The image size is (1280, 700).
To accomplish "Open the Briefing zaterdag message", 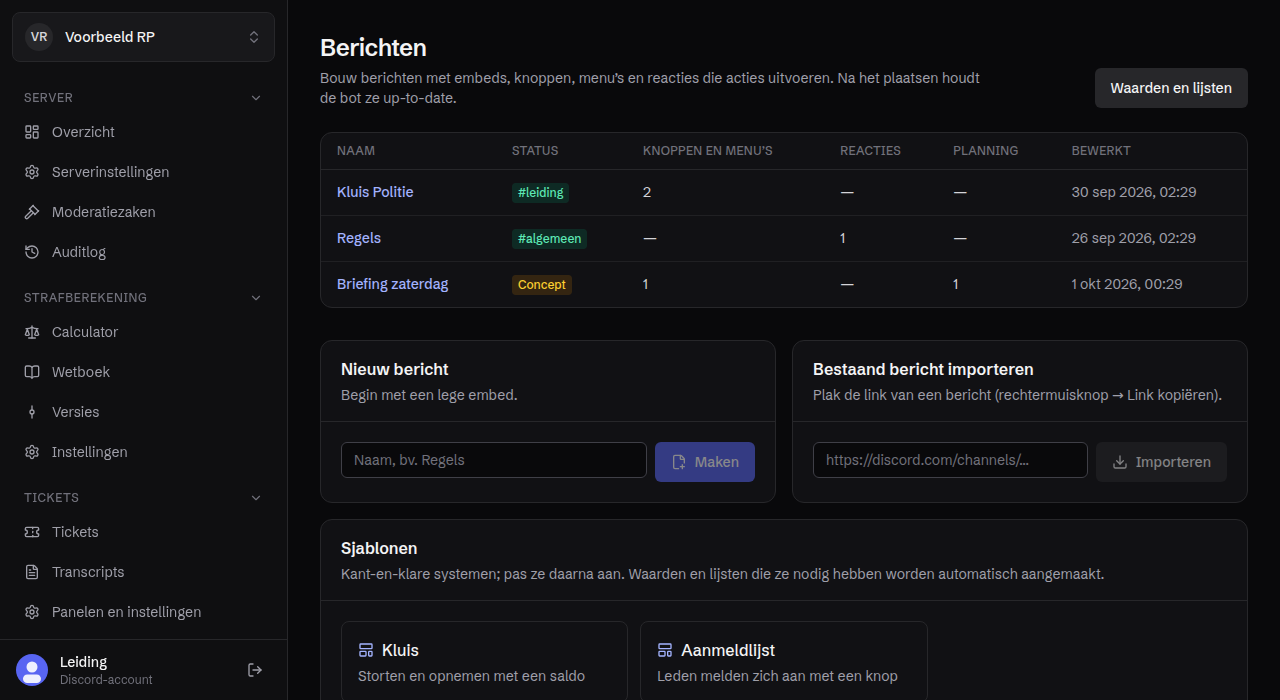I will tap(392, 284).
